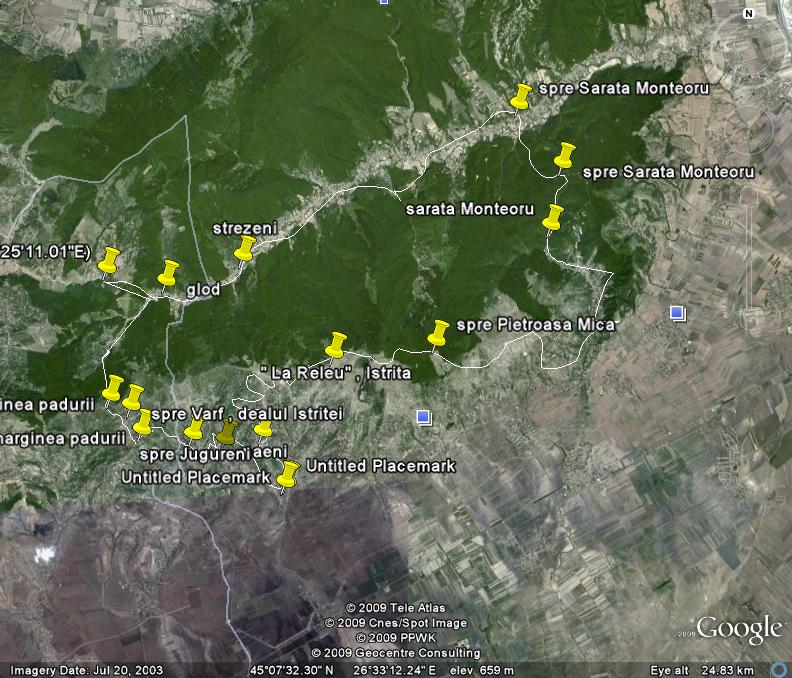Click the 'elev 659 m' status readout
The height and width of the screenshot is (678, 792).
[x=482, y=670]
